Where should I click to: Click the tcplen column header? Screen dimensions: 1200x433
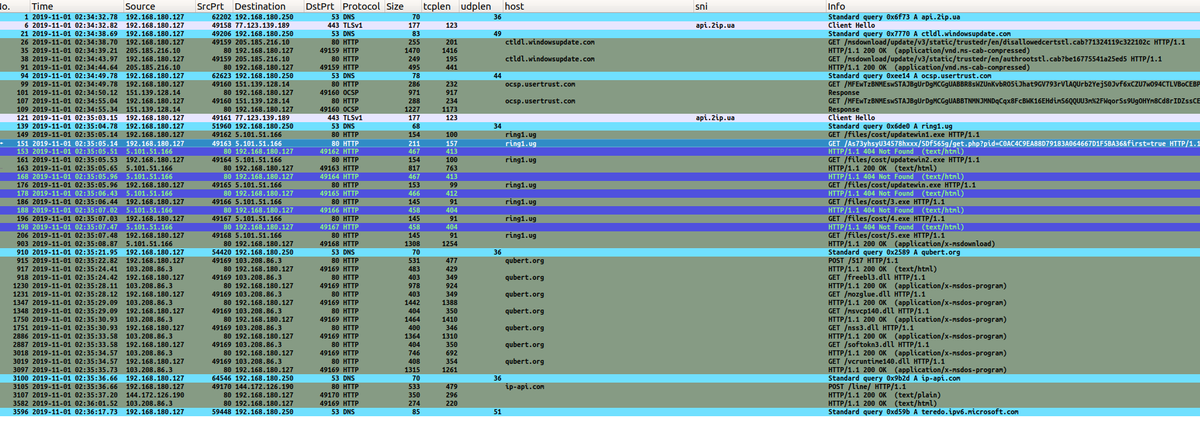coord(438,6)
